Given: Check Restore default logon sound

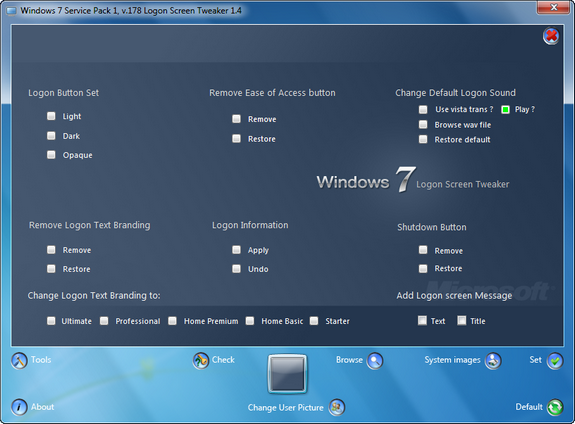Looking at the screenshot, I should coord(423,139).
